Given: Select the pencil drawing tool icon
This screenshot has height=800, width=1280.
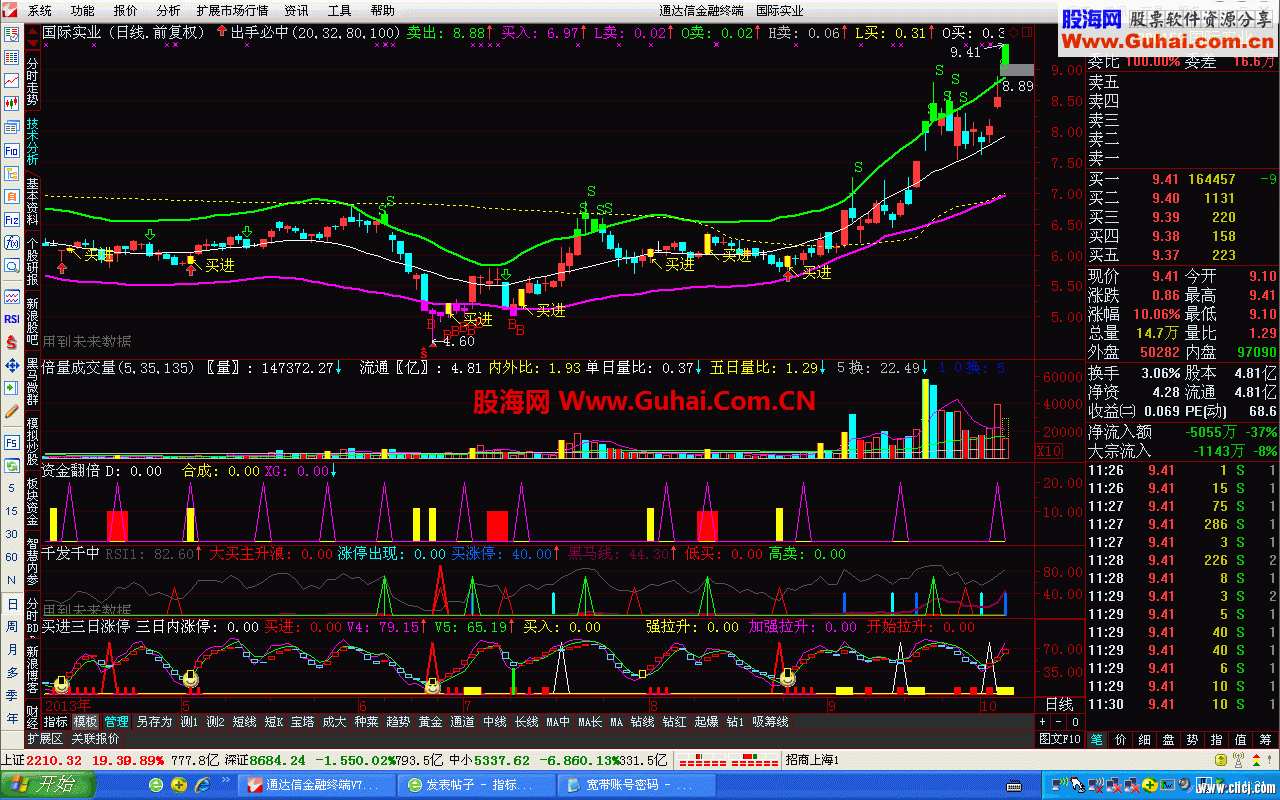Looking at the screenshot, I should click(11, 410).
